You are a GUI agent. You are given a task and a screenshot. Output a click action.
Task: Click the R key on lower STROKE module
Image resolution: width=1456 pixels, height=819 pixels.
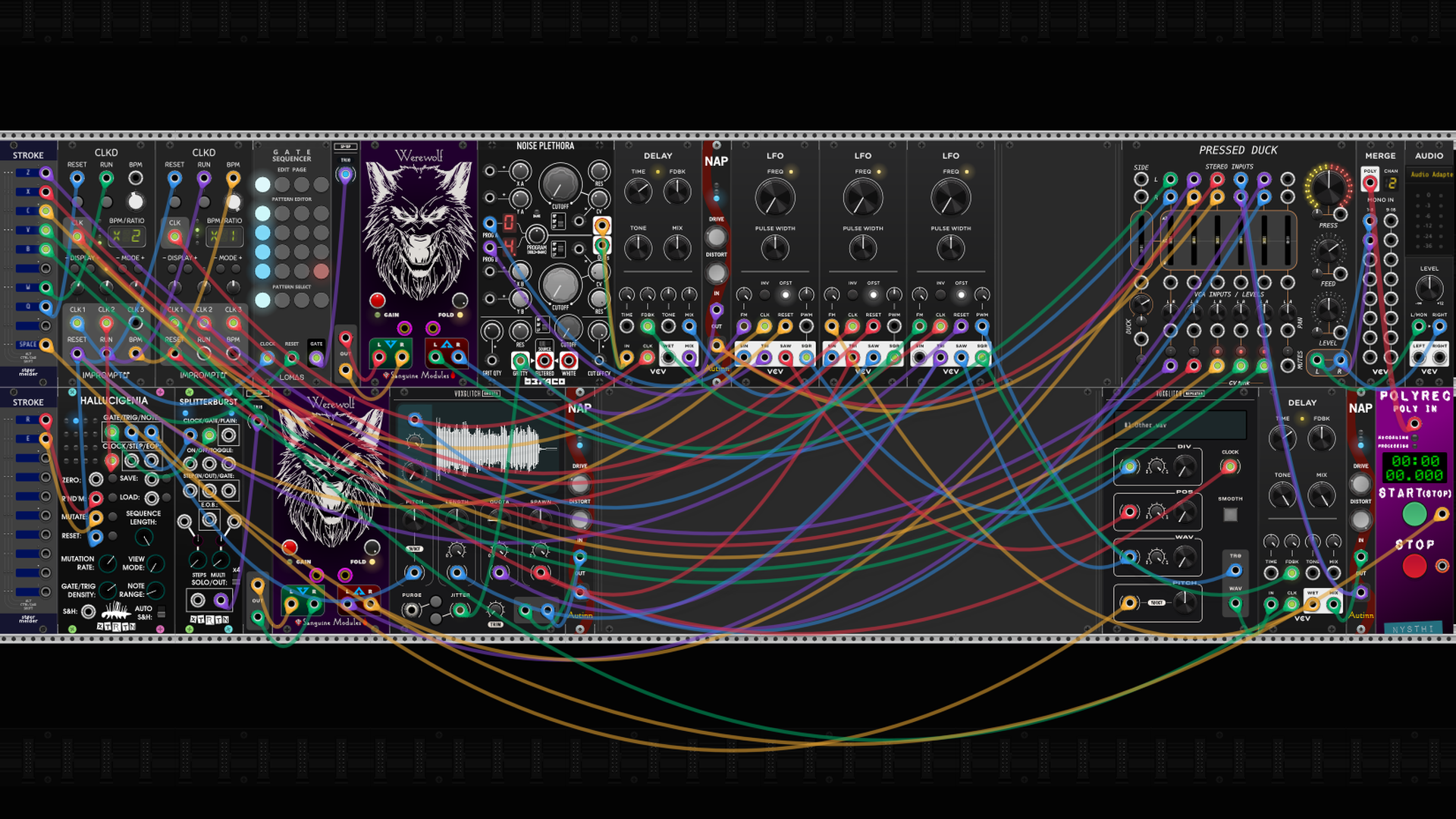tap(28, 419)
